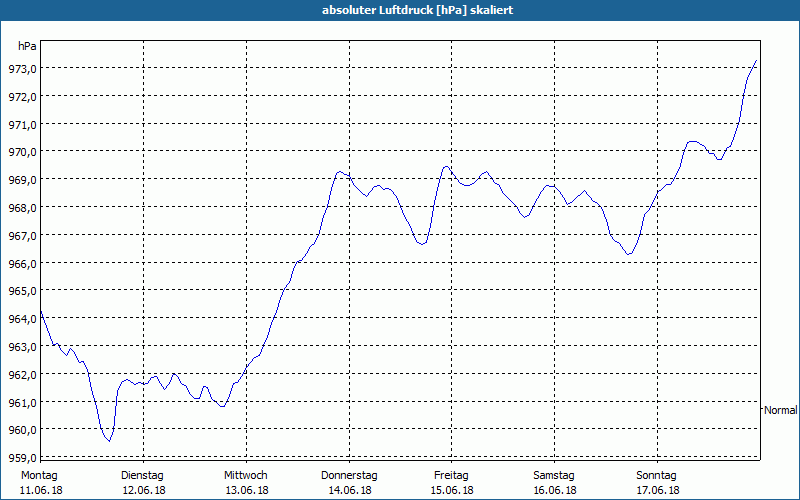The width and height of the screenshot is (800, 500).
Task: Click the 961,0 y-axis value
Action: point(23,403)
